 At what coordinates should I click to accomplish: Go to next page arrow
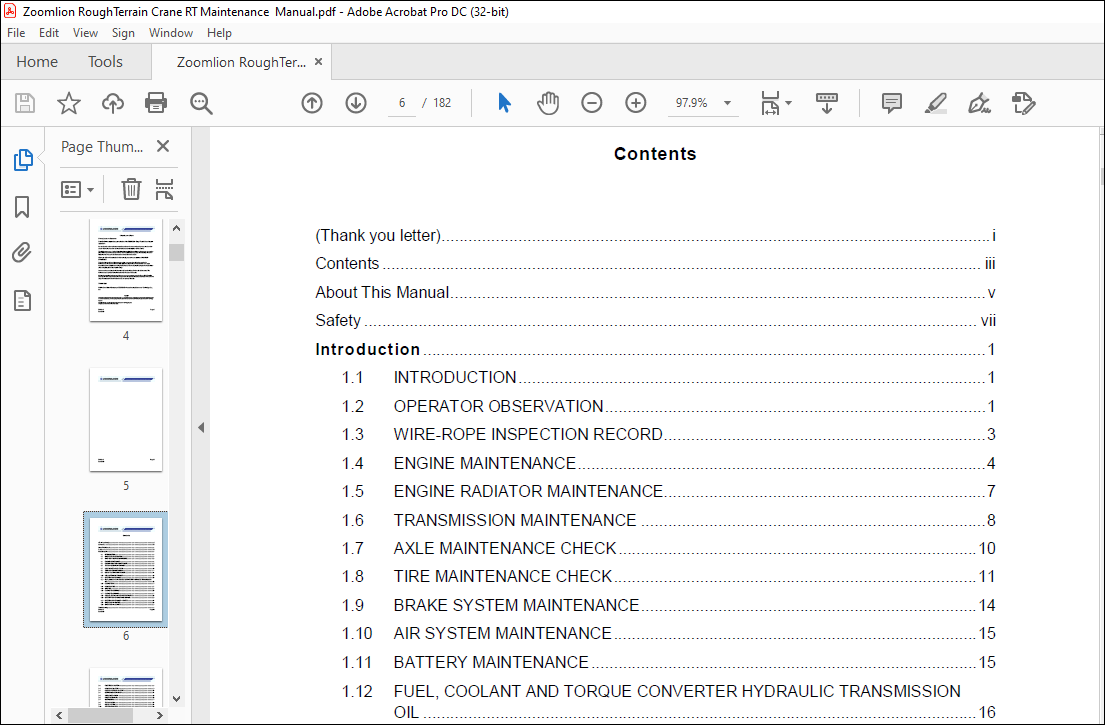(x=356, y=103)
